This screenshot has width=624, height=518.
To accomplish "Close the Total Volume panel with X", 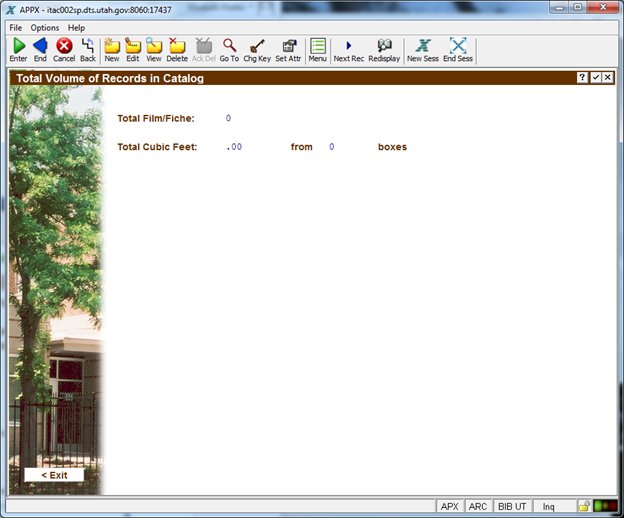I will point(607,78).
